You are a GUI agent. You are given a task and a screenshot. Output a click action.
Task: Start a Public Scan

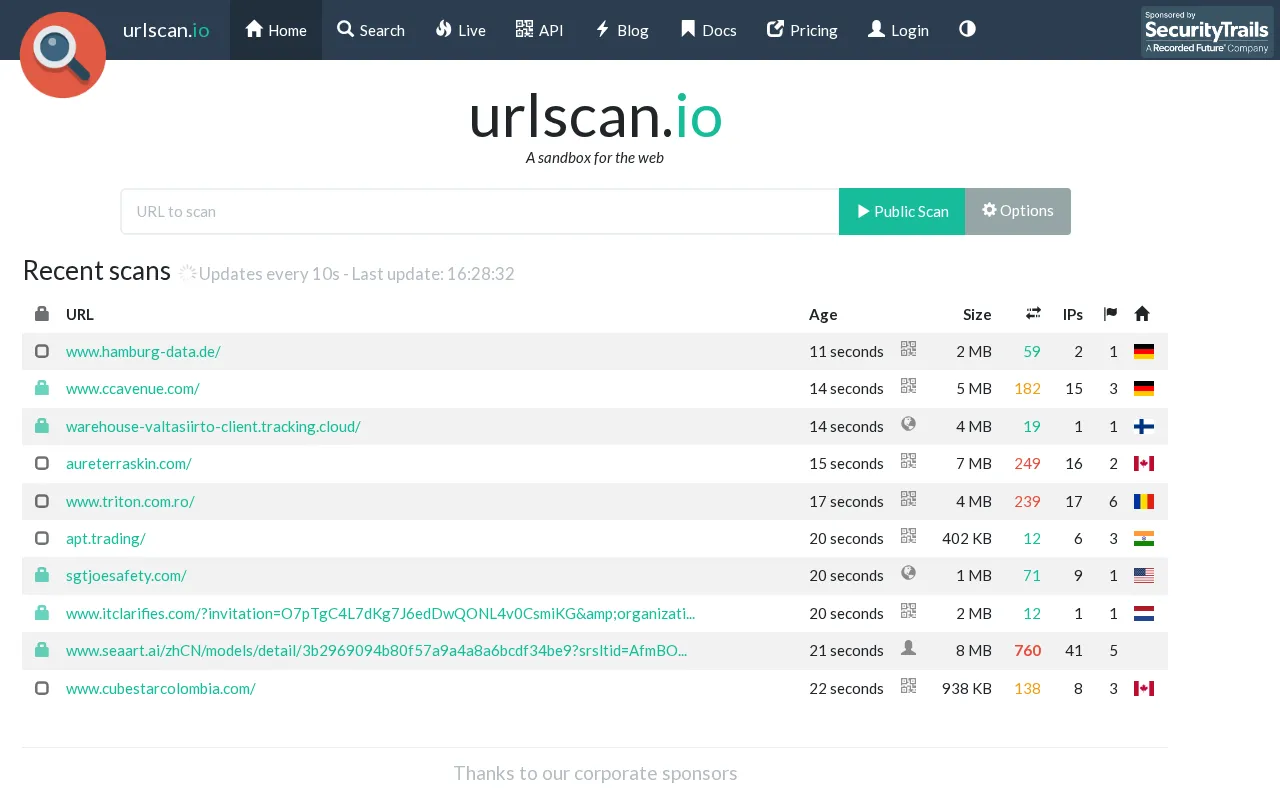[x=902, y=211]
